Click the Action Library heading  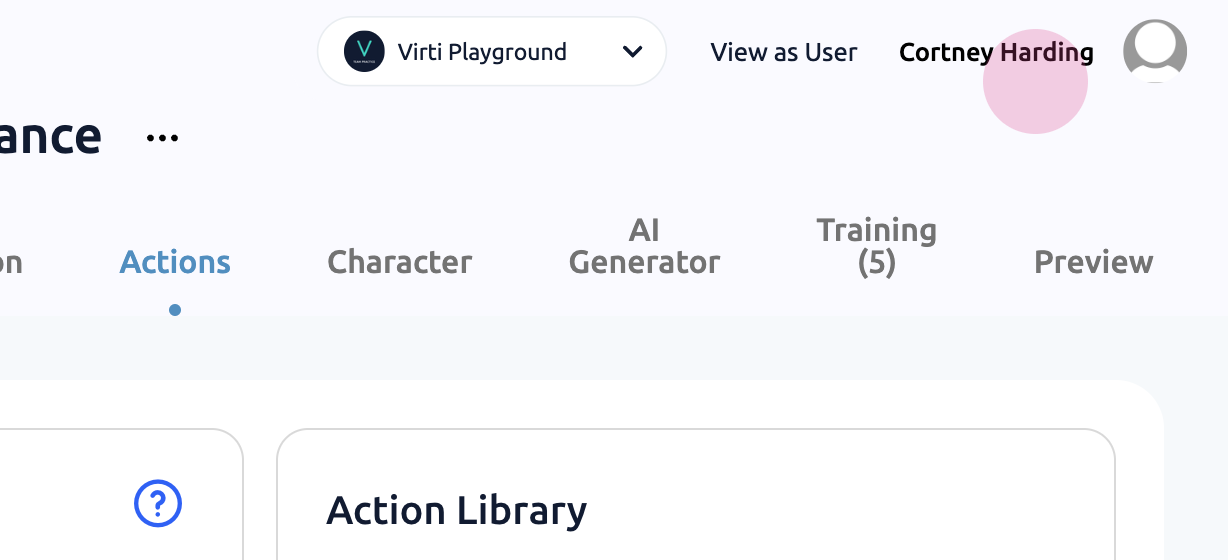click(456, 511)
